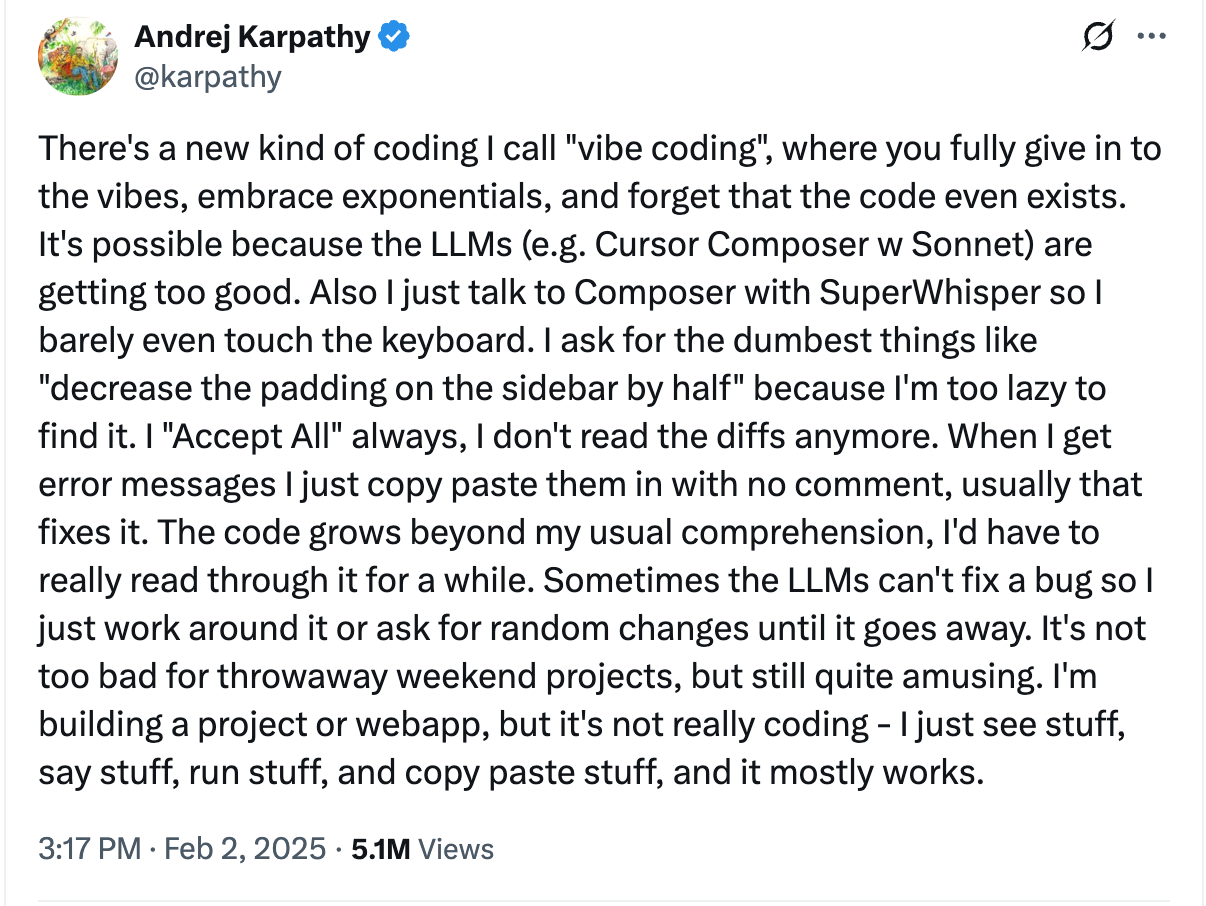Click the @karpathy handle

point(208,78)
